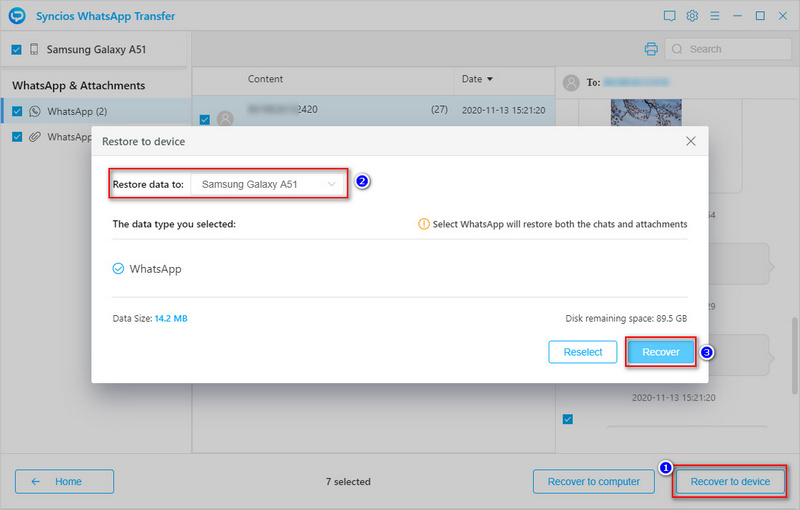The image size is (800, 510).
Task: Click the 7 selected status text
Action: tap(348, 481)
